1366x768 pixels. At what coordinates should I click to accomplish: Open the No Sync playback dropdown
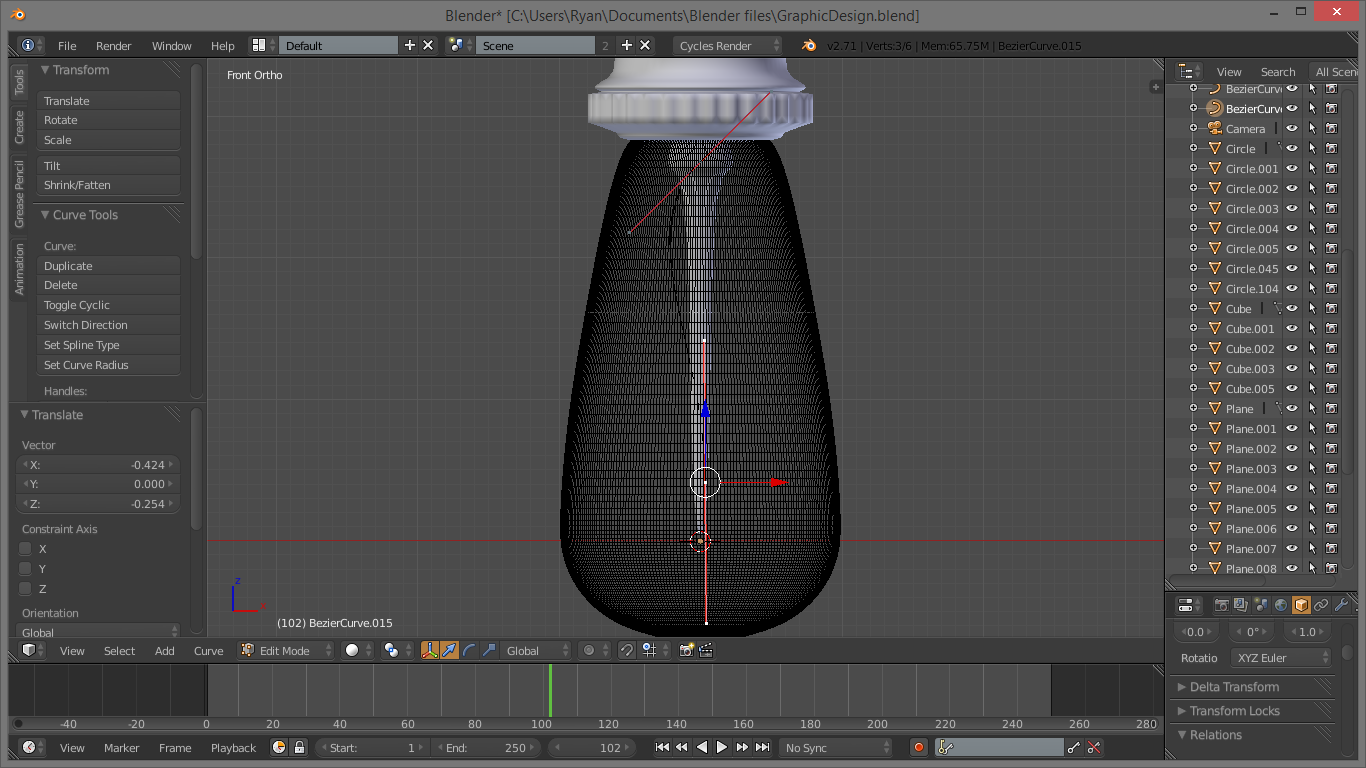[836, 747]
